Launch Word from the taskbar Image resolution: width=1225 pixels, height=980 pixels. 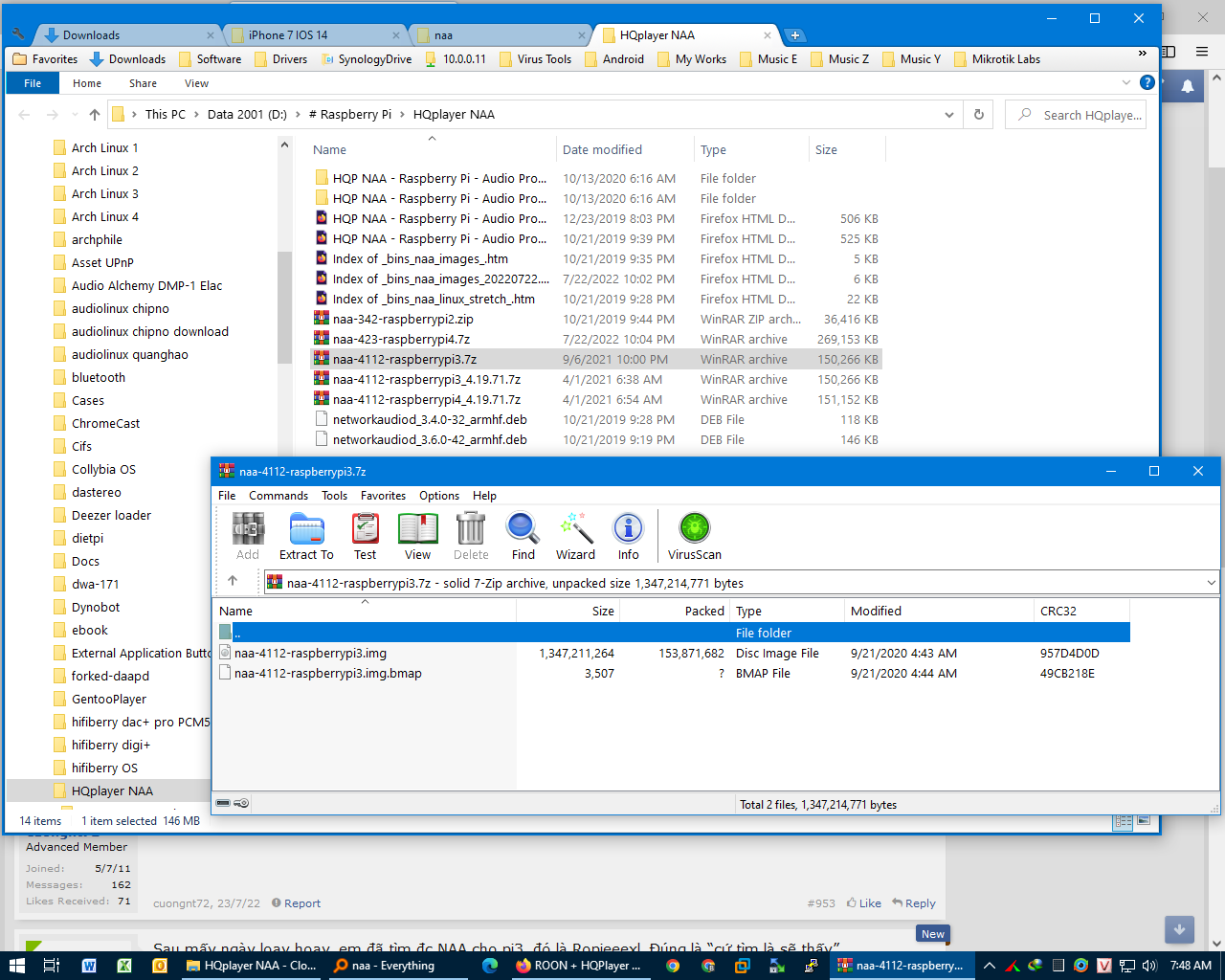(89, 966)
